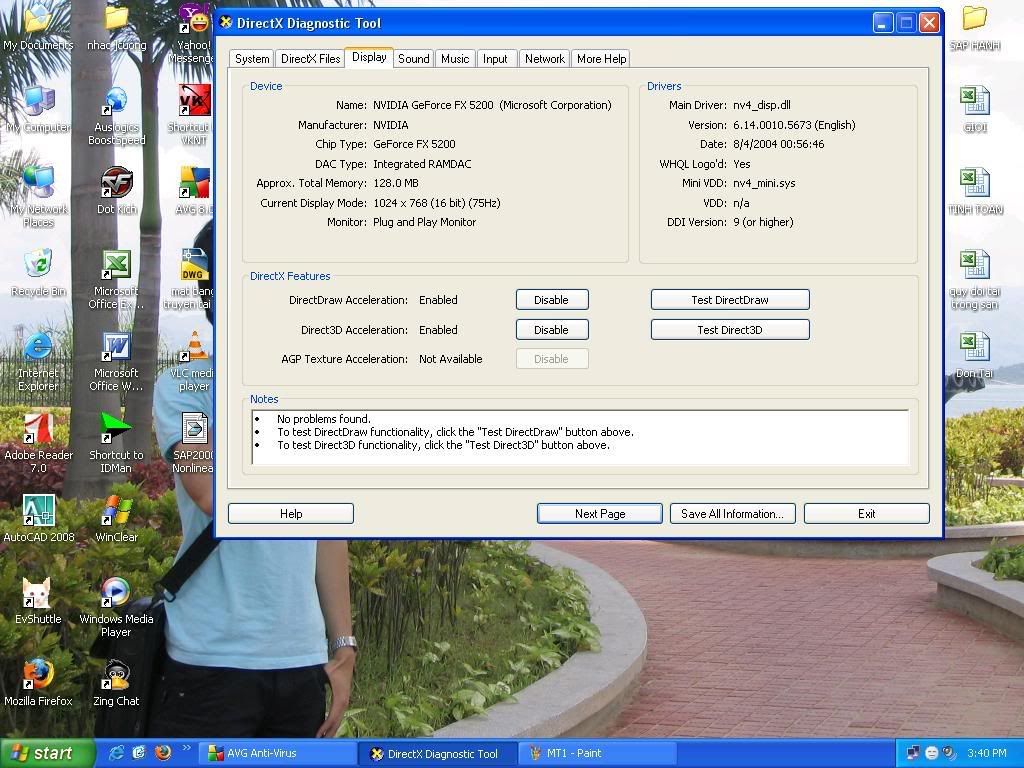Exit the DirectX Diagnostic Tool
The height and width of the screenshot is (768, 1024).
867,514
